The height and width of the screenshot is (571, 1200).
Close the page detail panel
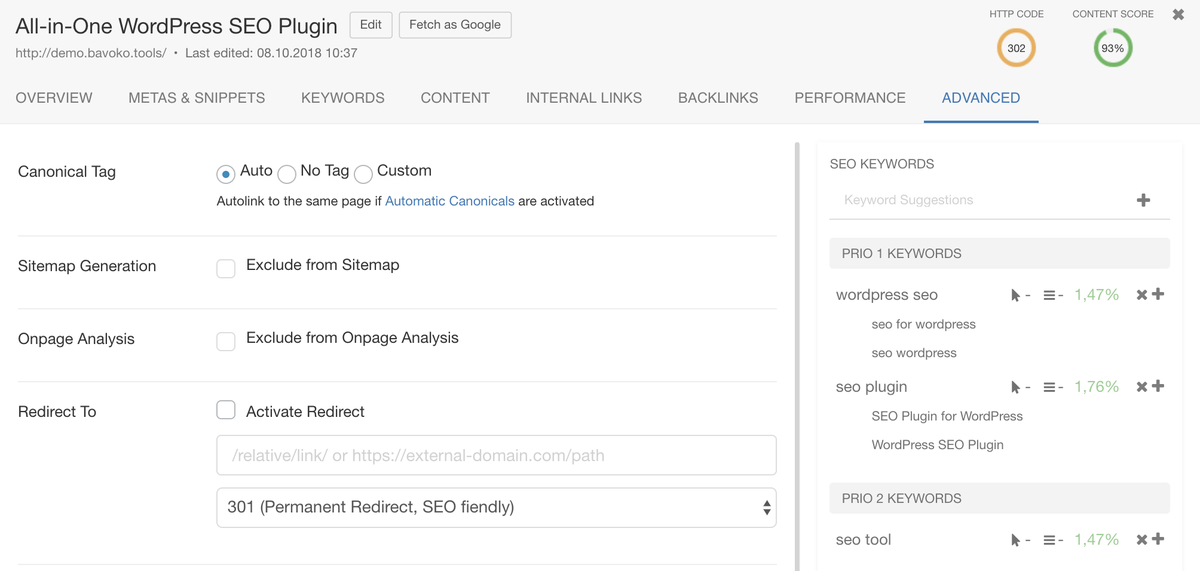coord(1178,14)
